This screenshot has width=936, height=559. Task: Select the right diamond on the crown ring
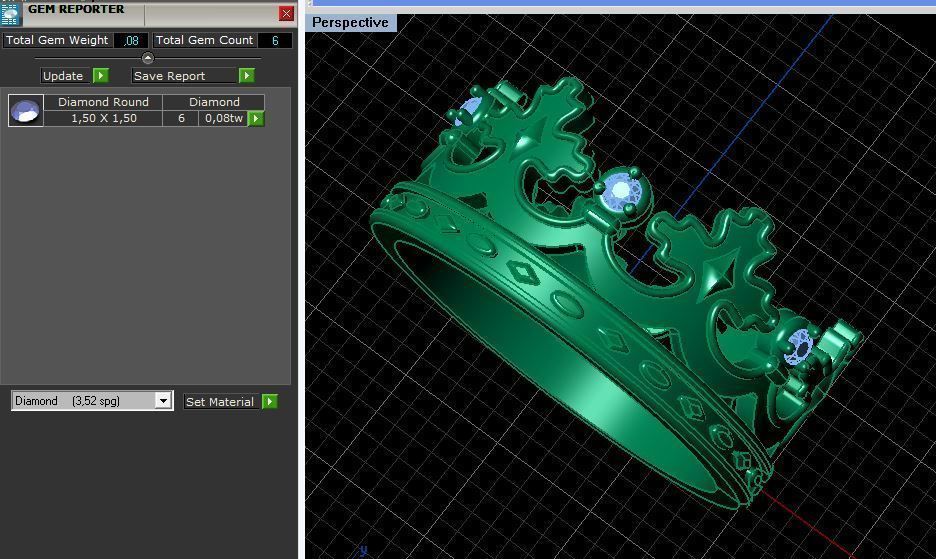coord(798,346)
